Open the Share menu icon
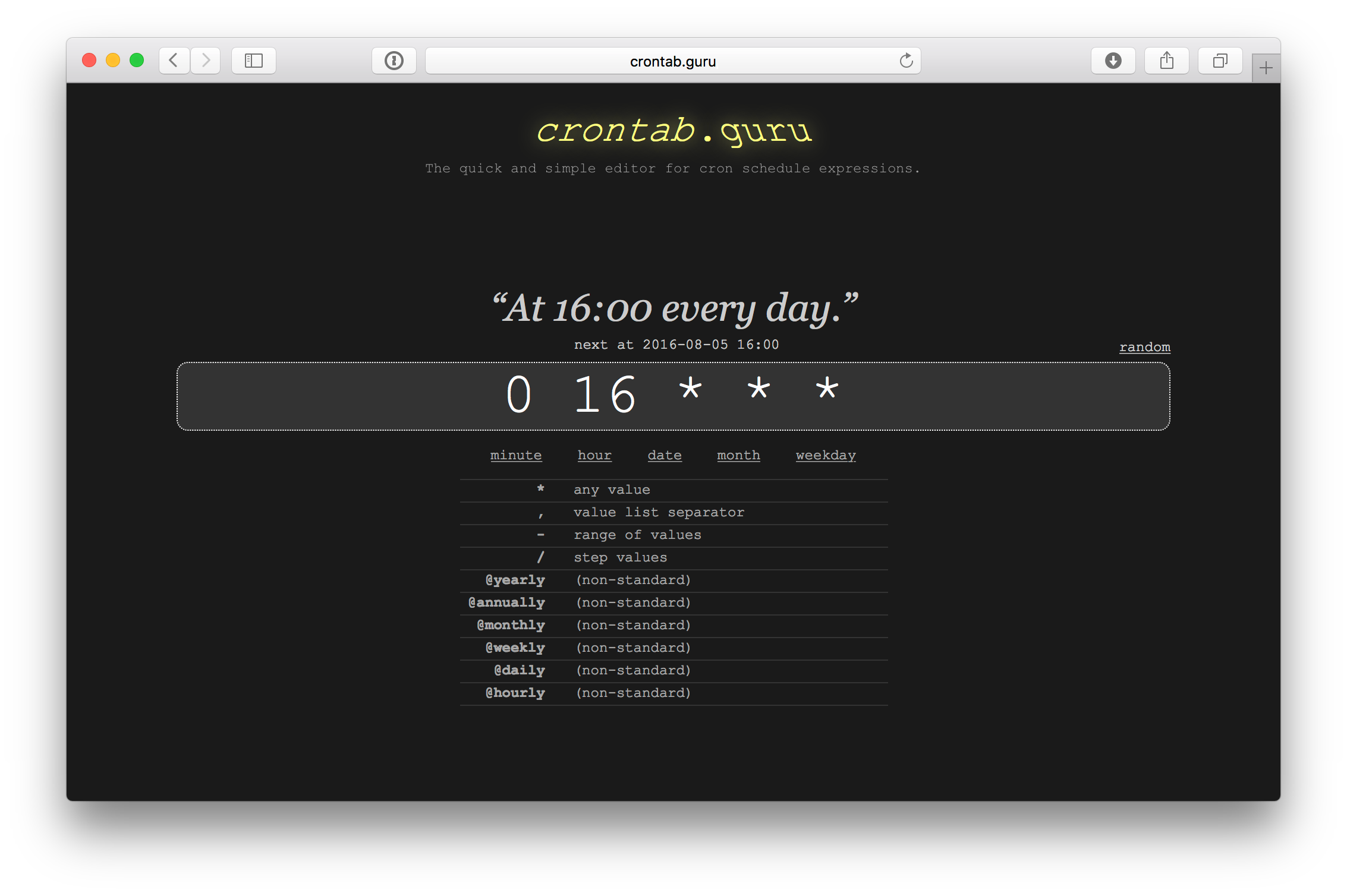1347x896 pixels. (1167, 61)
